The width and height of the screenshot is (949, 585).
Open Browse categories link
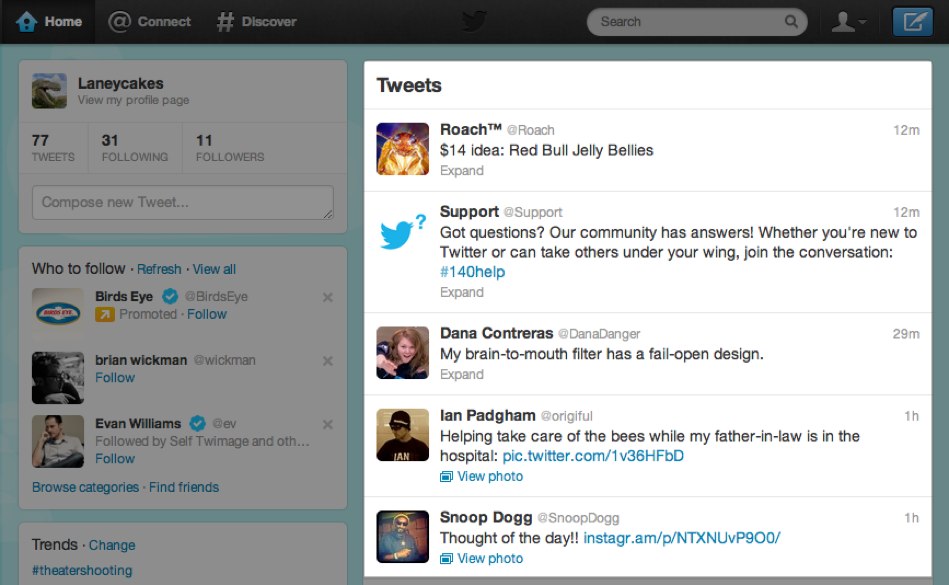[x=85, y=488]
